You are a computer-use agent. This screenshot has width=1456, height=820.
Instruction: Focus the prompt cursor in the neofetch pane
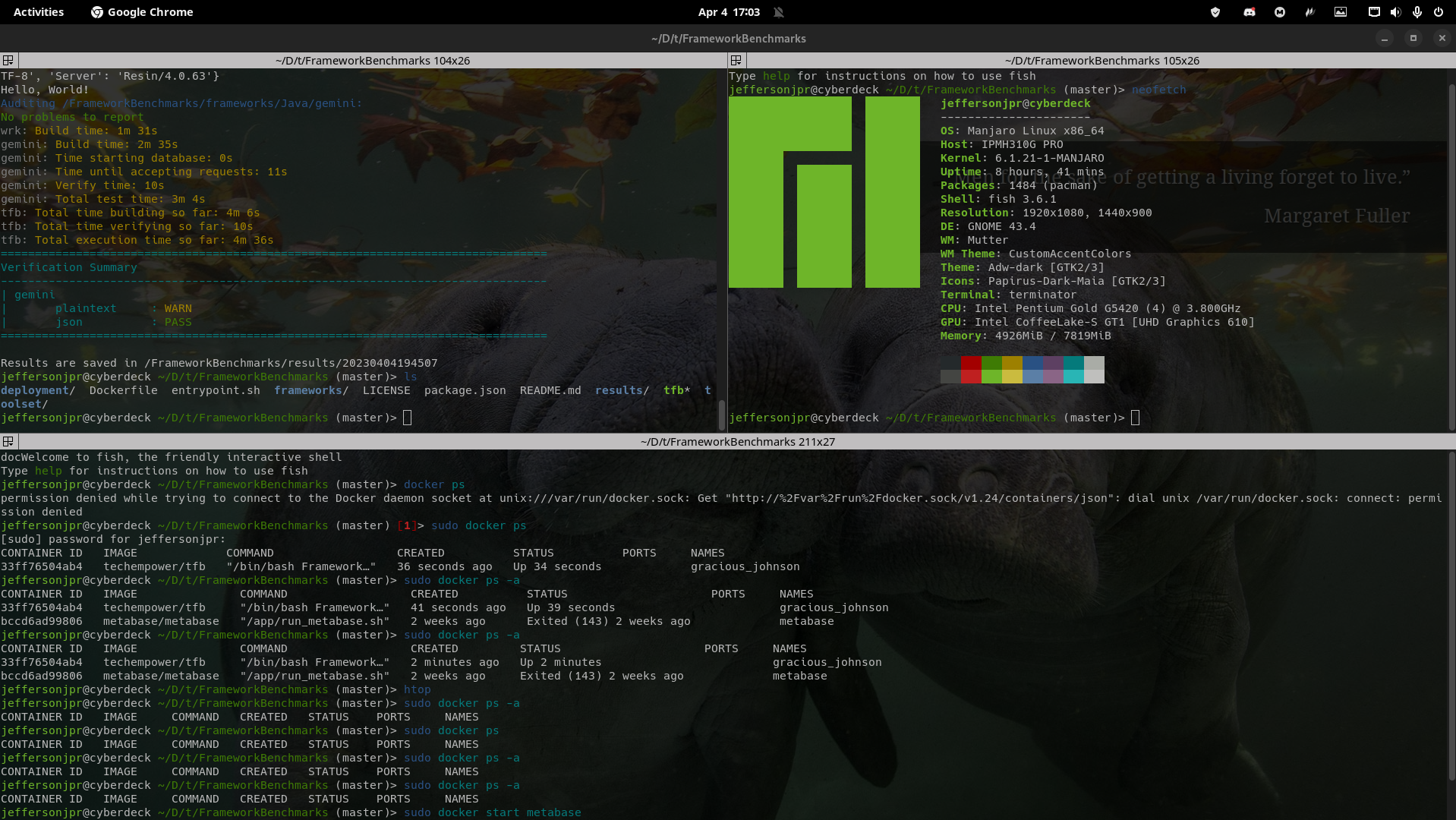point(1135,418)
